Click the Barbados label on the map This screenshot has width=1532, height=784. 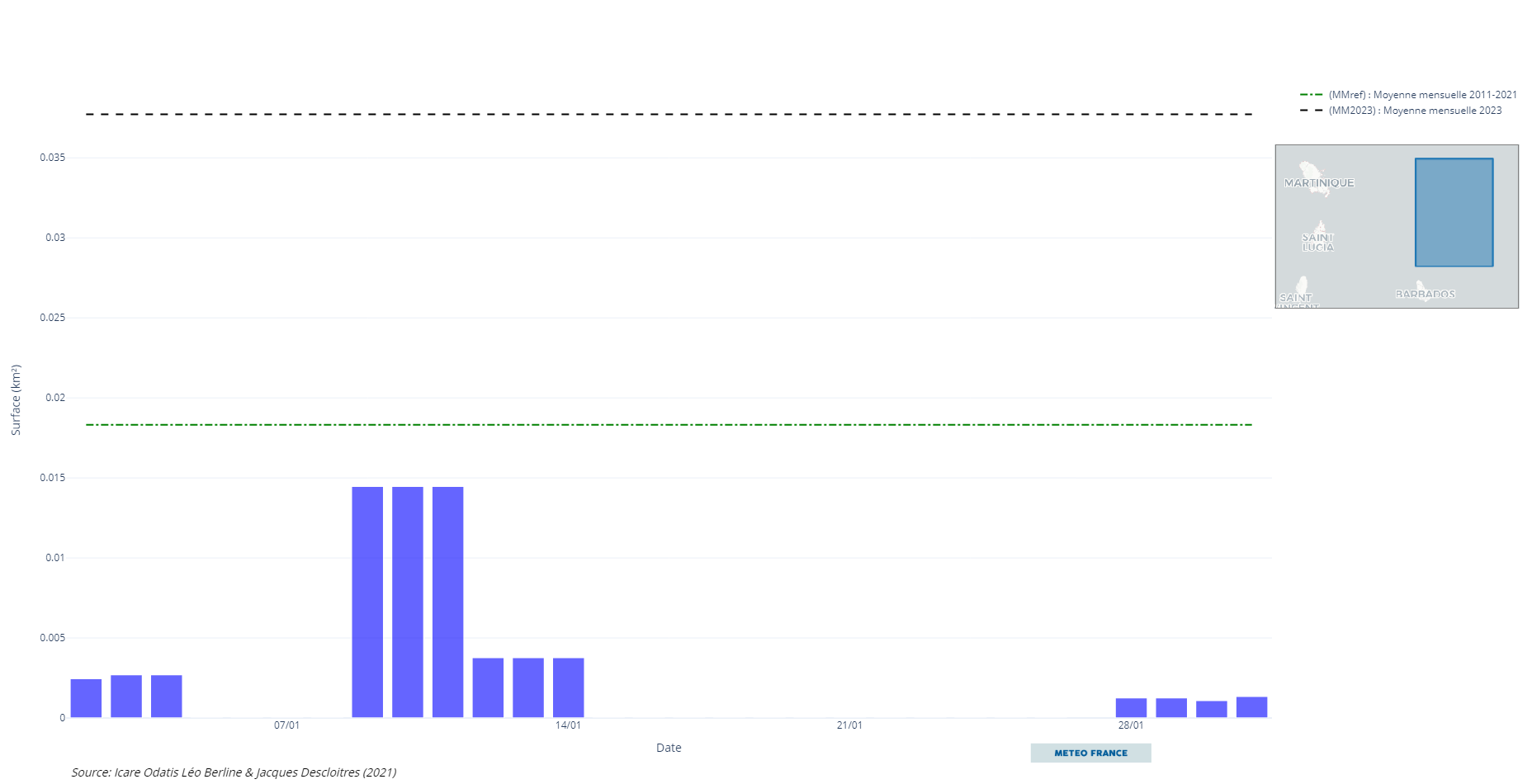coord(1425,294)
